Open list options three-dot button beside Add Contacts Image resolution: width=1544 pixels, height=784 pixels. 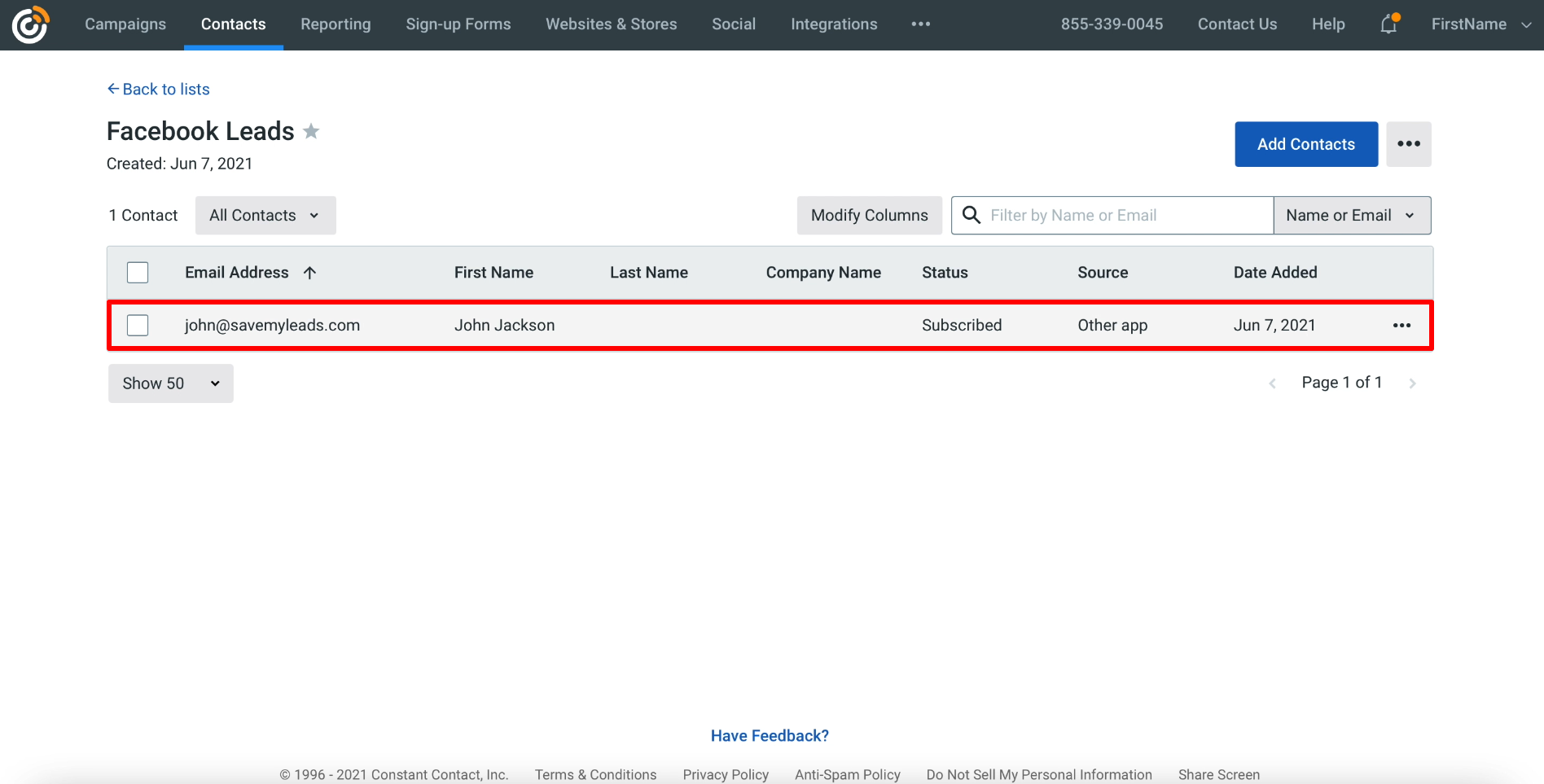1409,144
